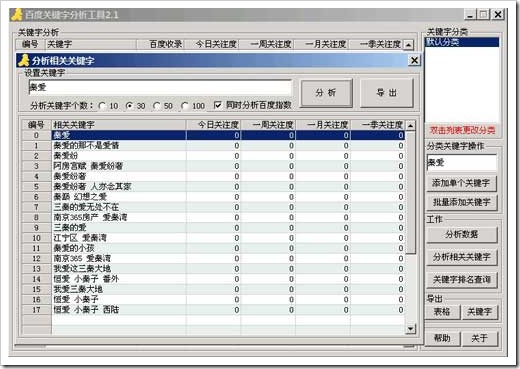Click 编号 column header in results list
520x369 pixels.
[x=36, y=125]
